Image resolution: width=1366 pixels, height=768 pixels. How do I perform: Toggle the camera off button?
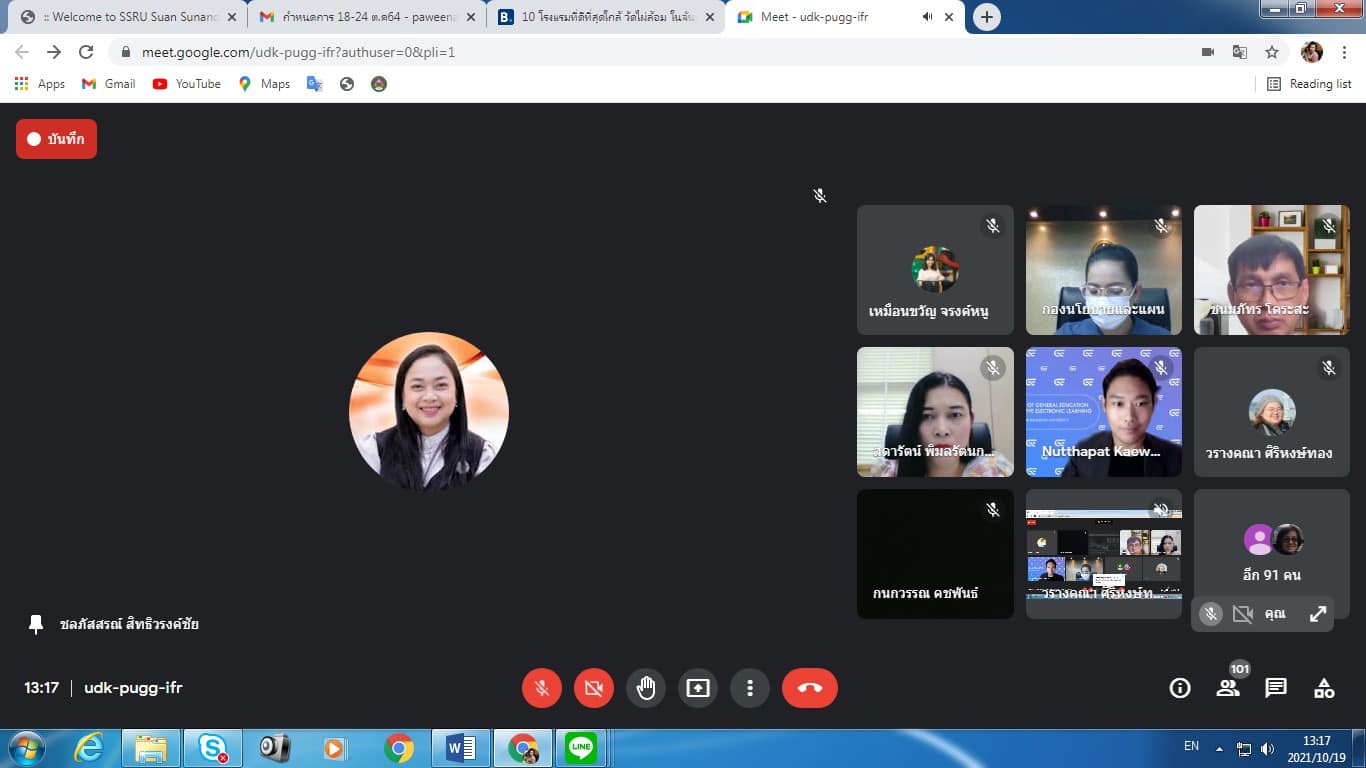593,688
